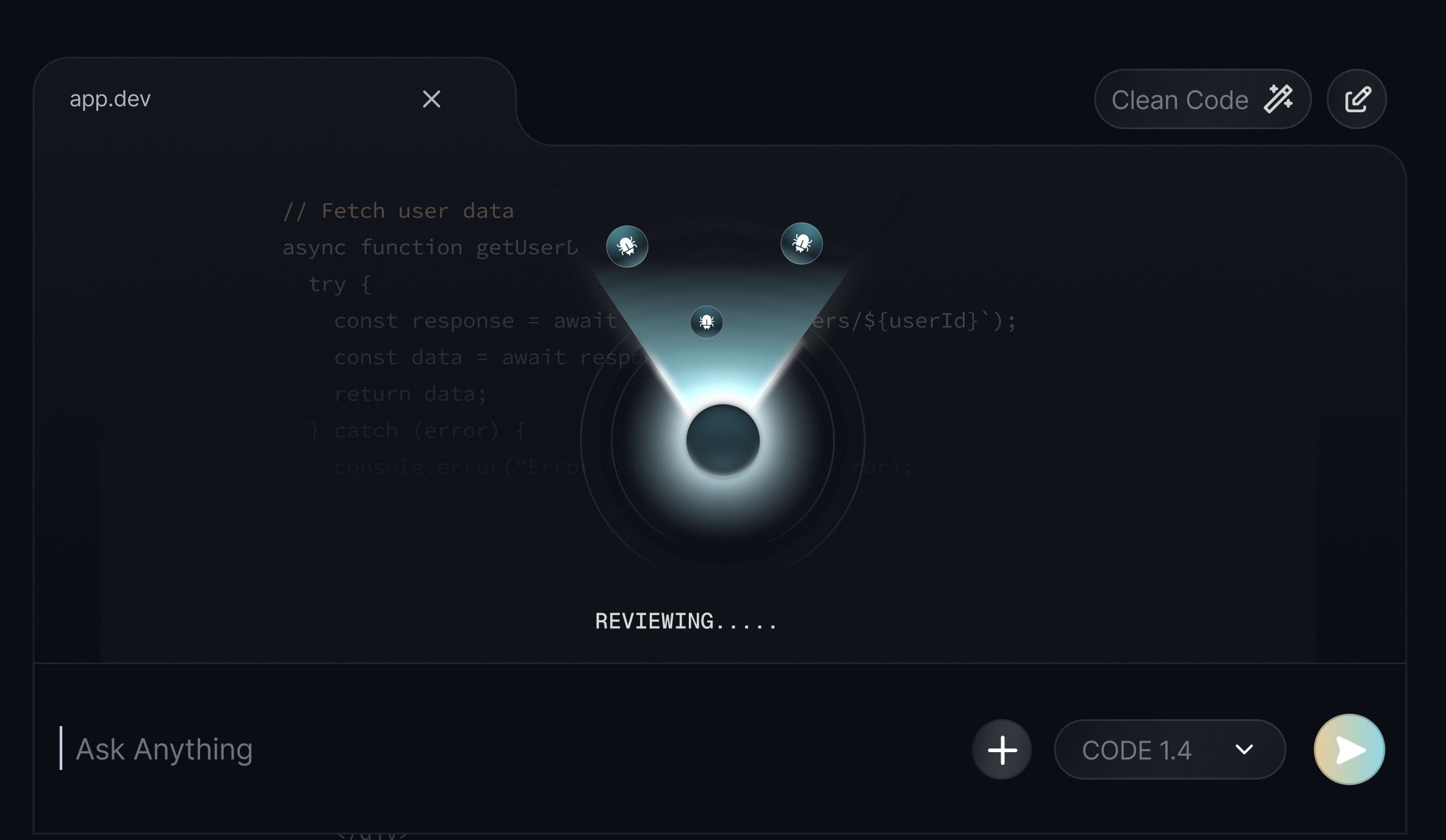The image size is (1446, 840).
Task: Click the REVIEWING..... status text
Action: pyautogui.click(x=686, y=621)
